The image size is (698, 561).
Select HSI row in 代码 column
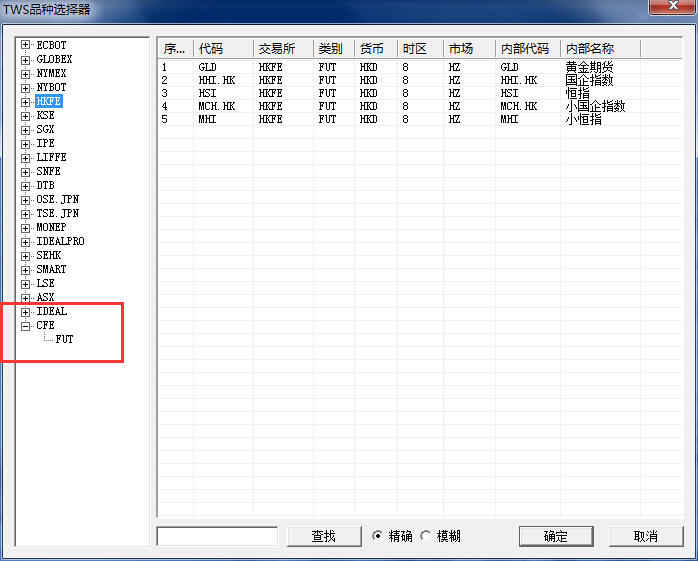[x=207, y=93]
